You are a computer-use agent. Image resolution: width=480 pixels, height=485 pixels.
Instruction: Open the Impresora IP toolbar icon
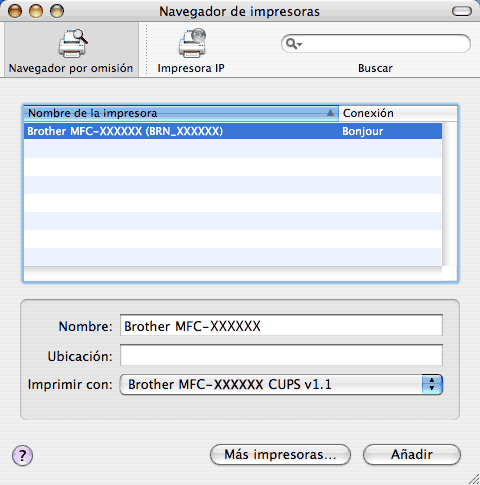point(192,43)
